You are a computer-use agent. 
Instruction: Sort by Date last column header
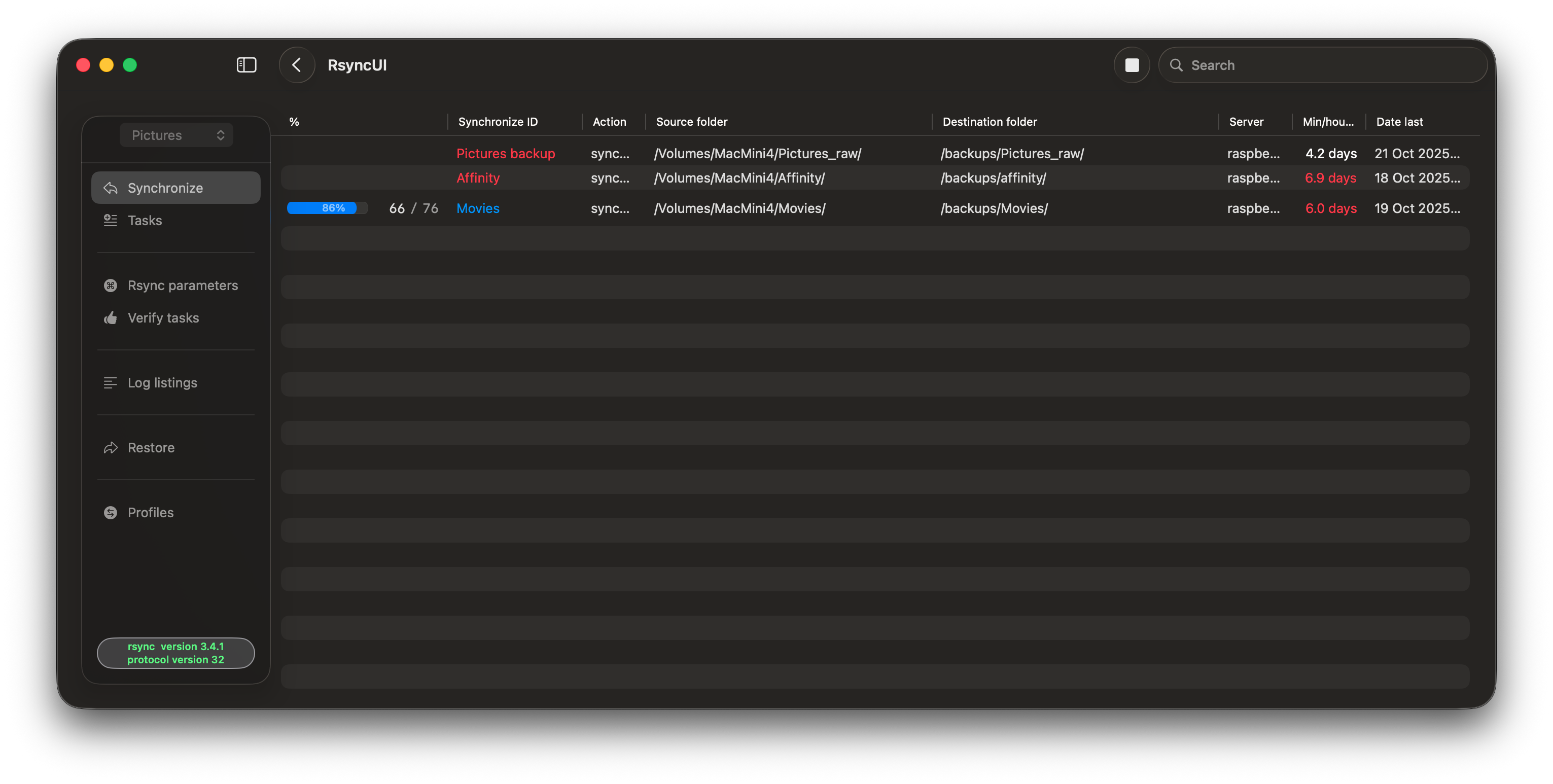click(1399, 122)
